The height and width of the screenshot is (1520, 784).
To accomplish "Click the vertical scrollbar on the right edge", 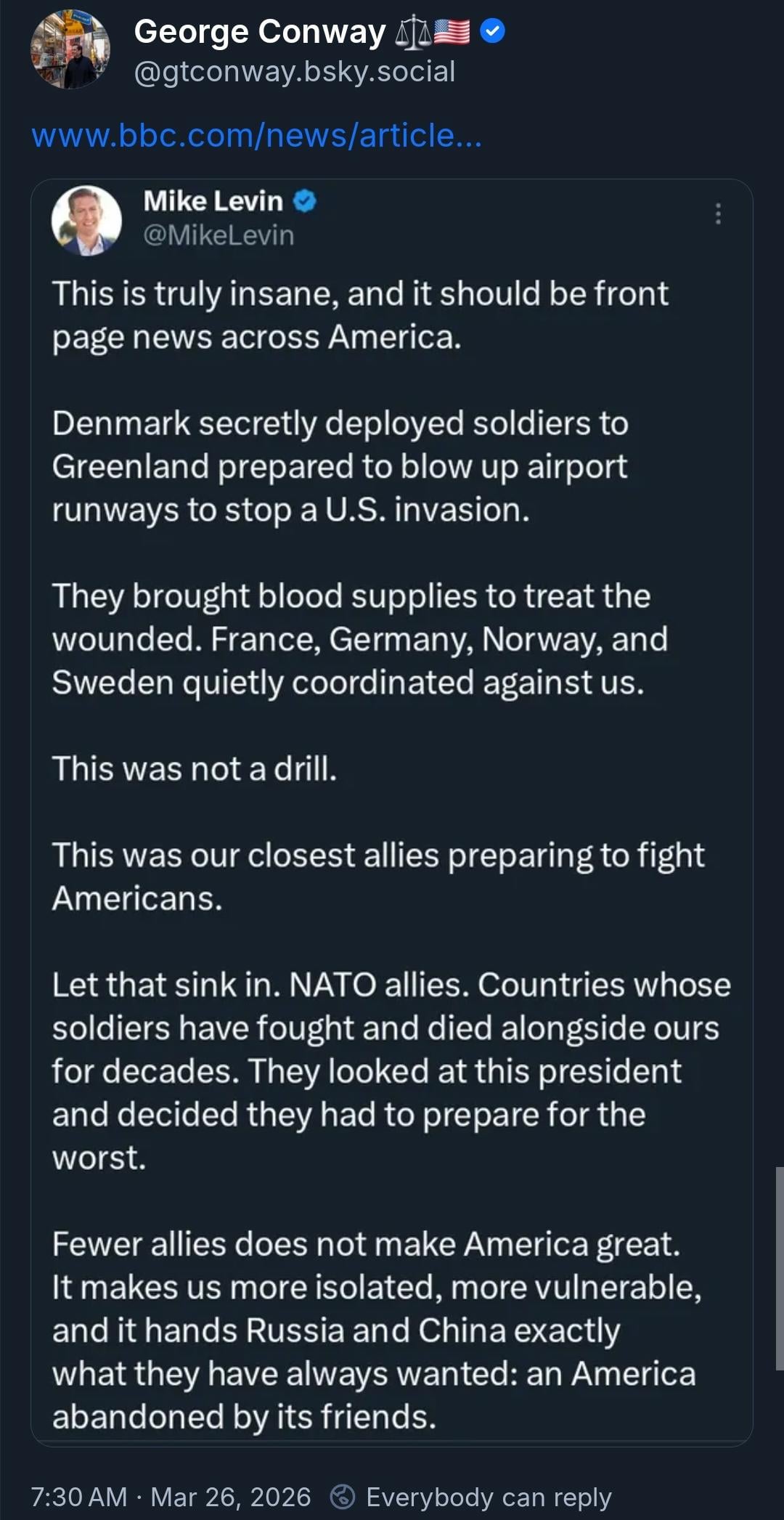I will [779, 1268].
